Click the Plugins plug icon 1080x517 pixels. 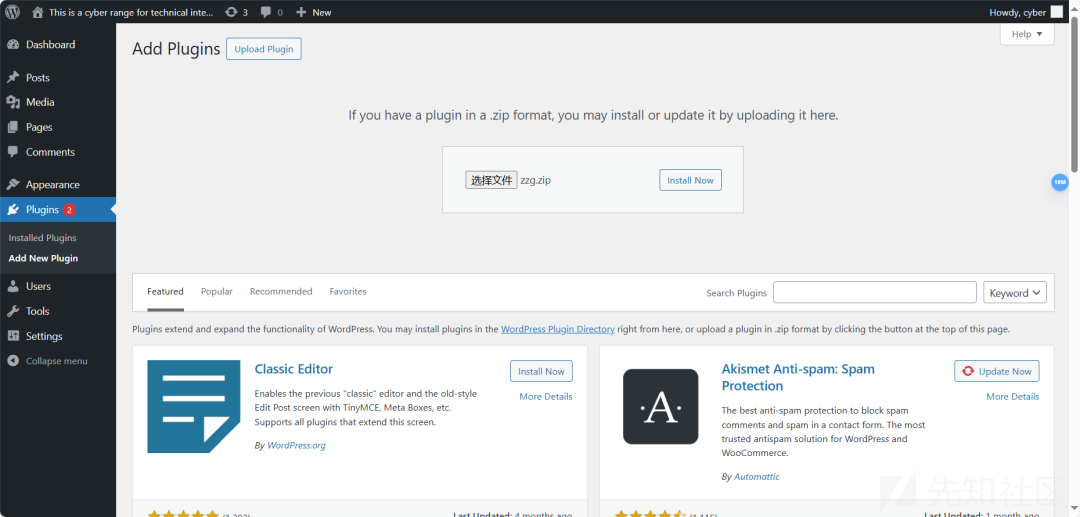pyautogui.click(x=13, y=210)
